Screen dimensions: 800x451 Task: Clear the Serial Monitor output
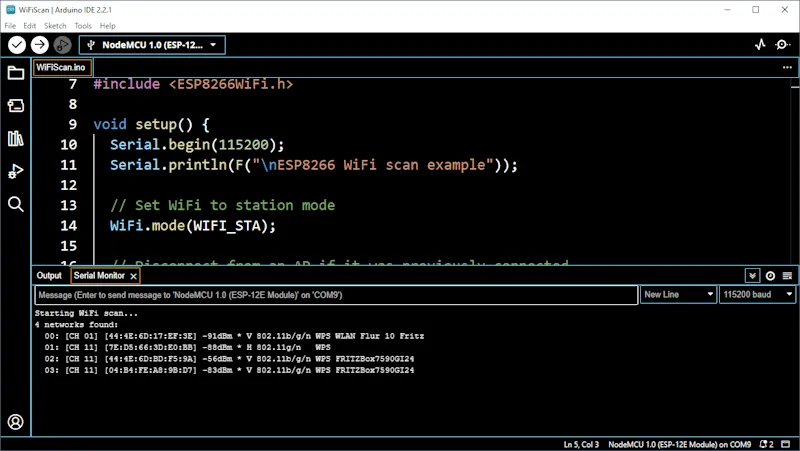787,276
